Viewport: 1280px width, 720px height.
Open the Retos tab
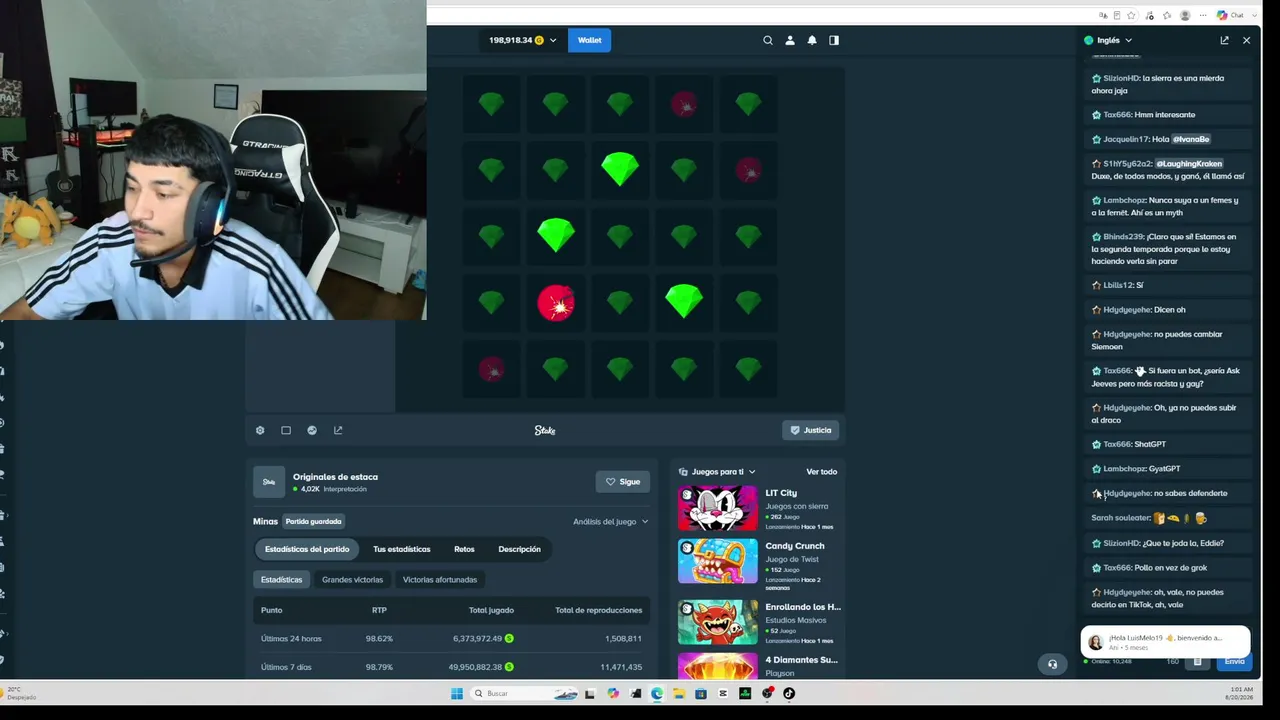click(464, 549)
